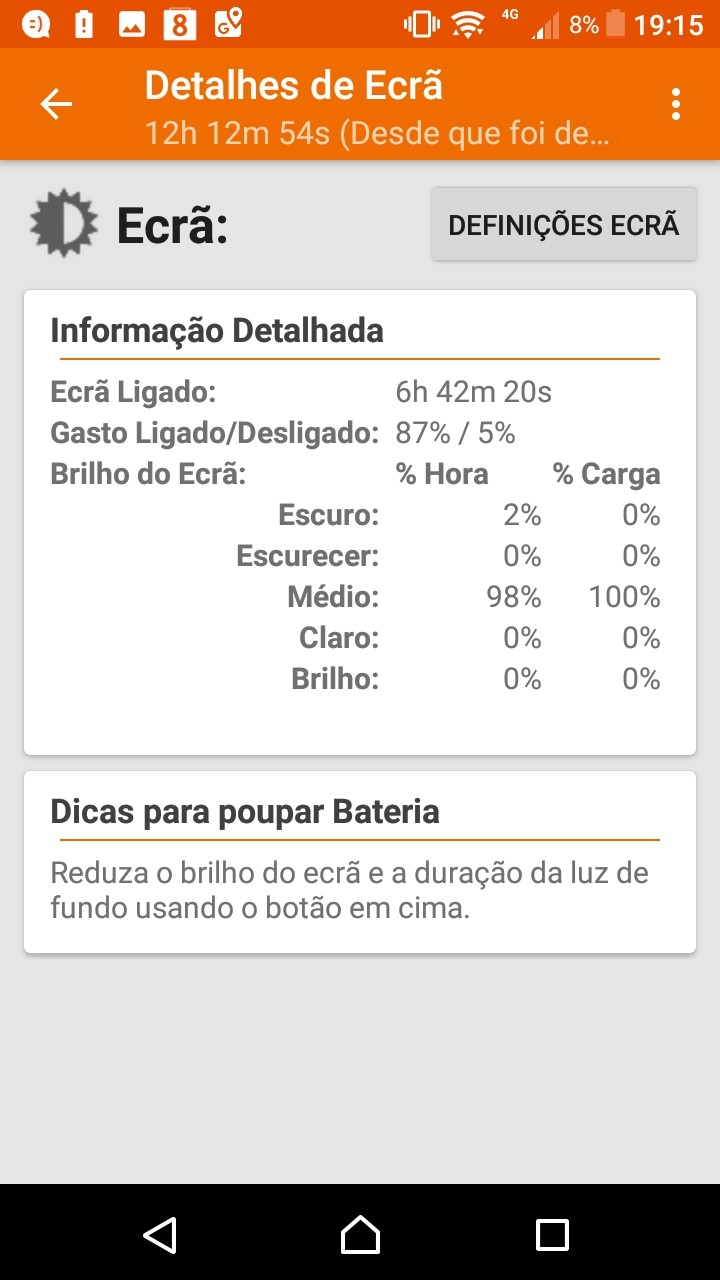
Task: Go to the Android home screen
Action: [360, 1234]
